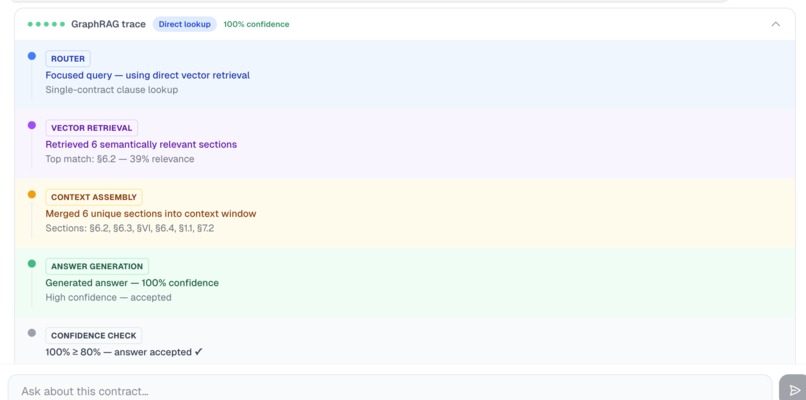Click the gray Confidence Check timeline dot

pos(32,333)
